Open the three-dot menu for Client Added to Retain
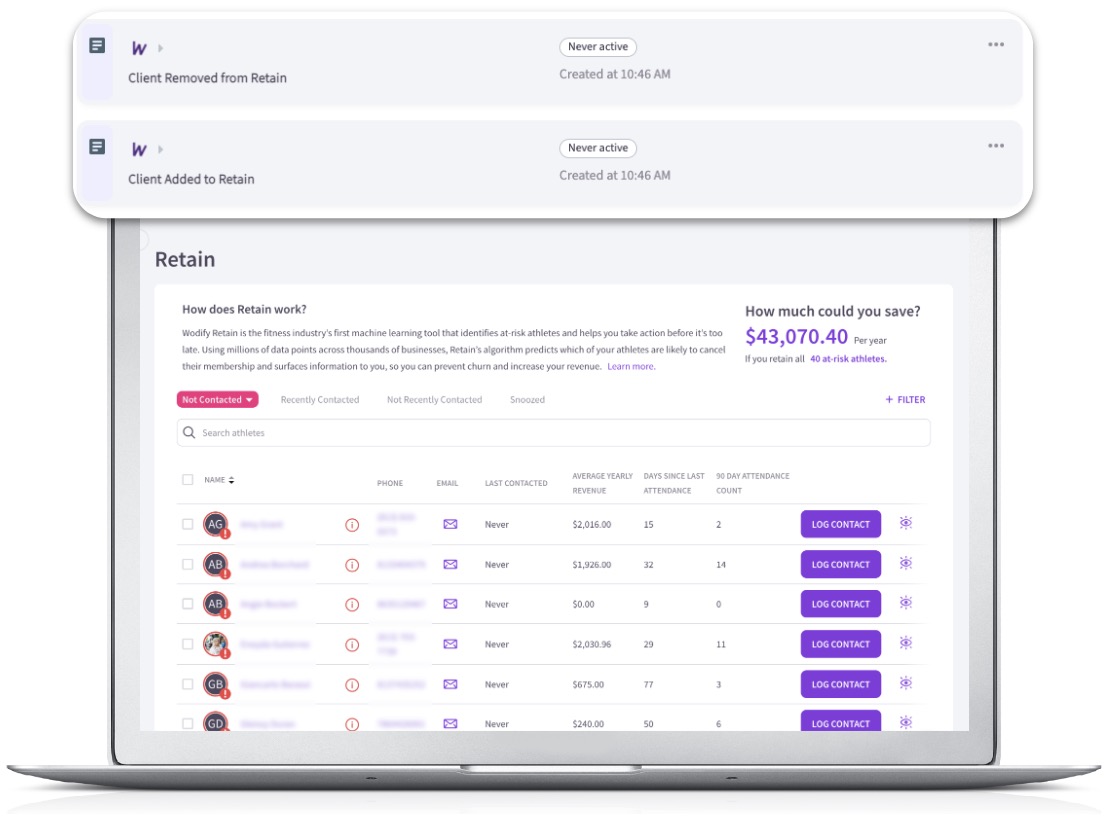The width and height of the screenshot is (1112, 824). pyautogui.click(x=996, y=146)
